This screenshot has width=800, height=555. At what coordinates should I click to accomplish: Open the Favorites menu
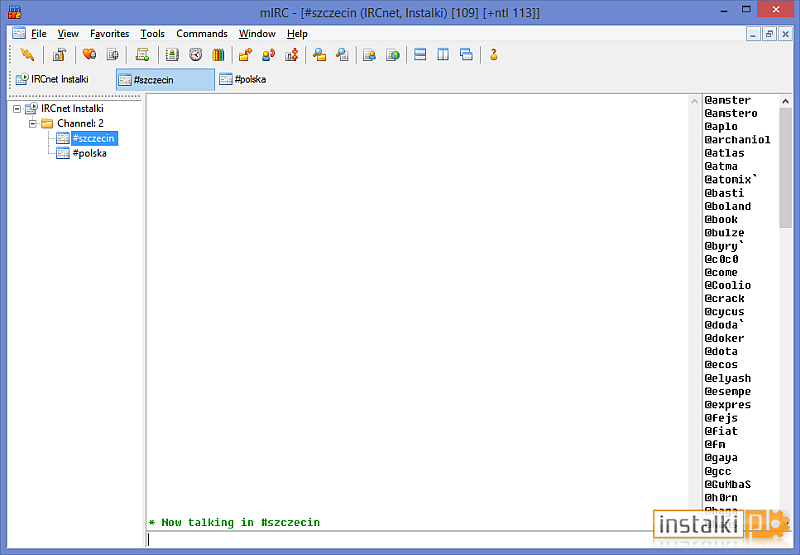[x=109, y=33]
